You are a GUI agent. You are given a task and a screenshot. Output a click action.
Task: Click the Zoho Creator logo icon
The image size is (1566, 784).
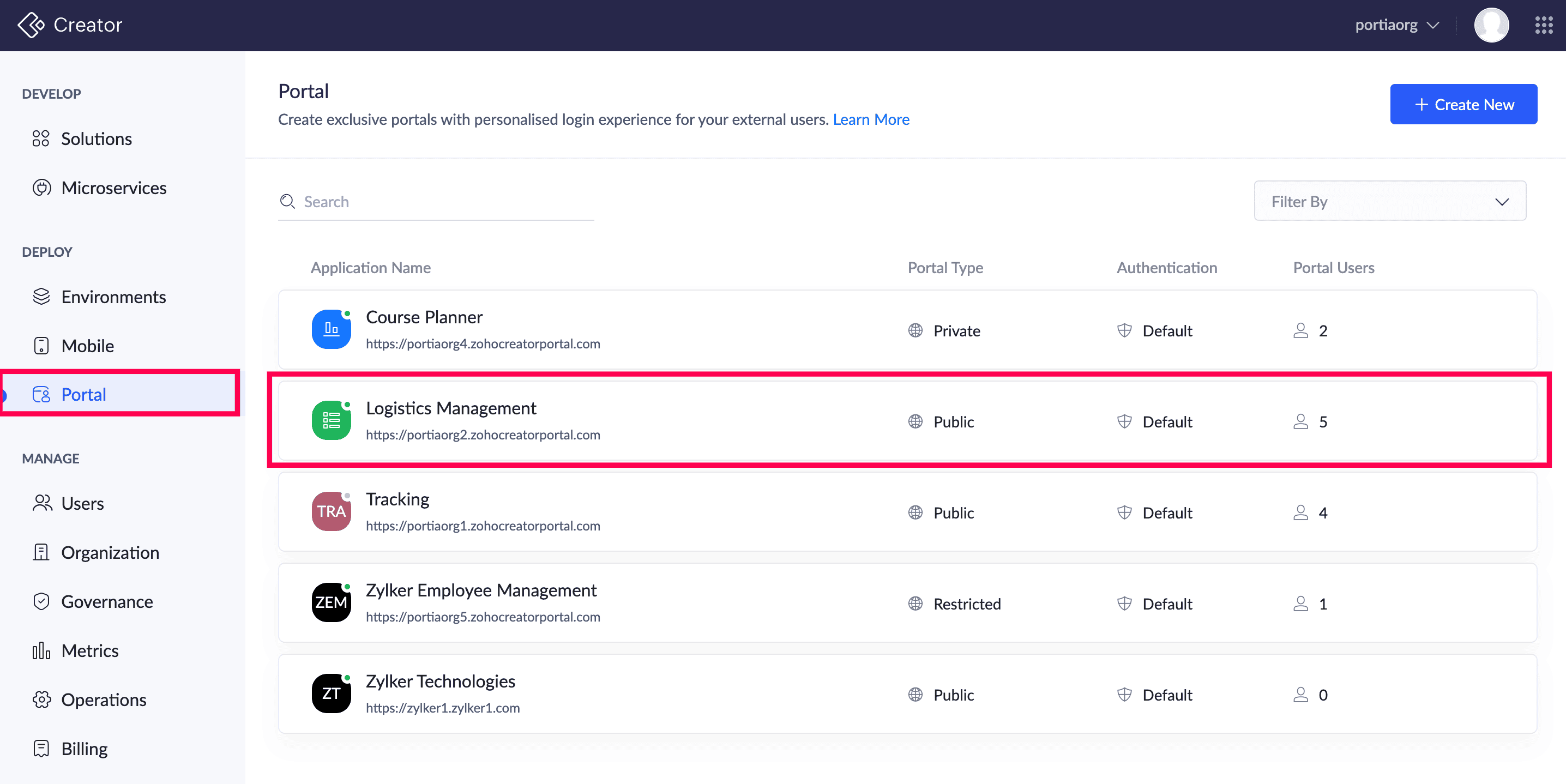coord(31,25)
